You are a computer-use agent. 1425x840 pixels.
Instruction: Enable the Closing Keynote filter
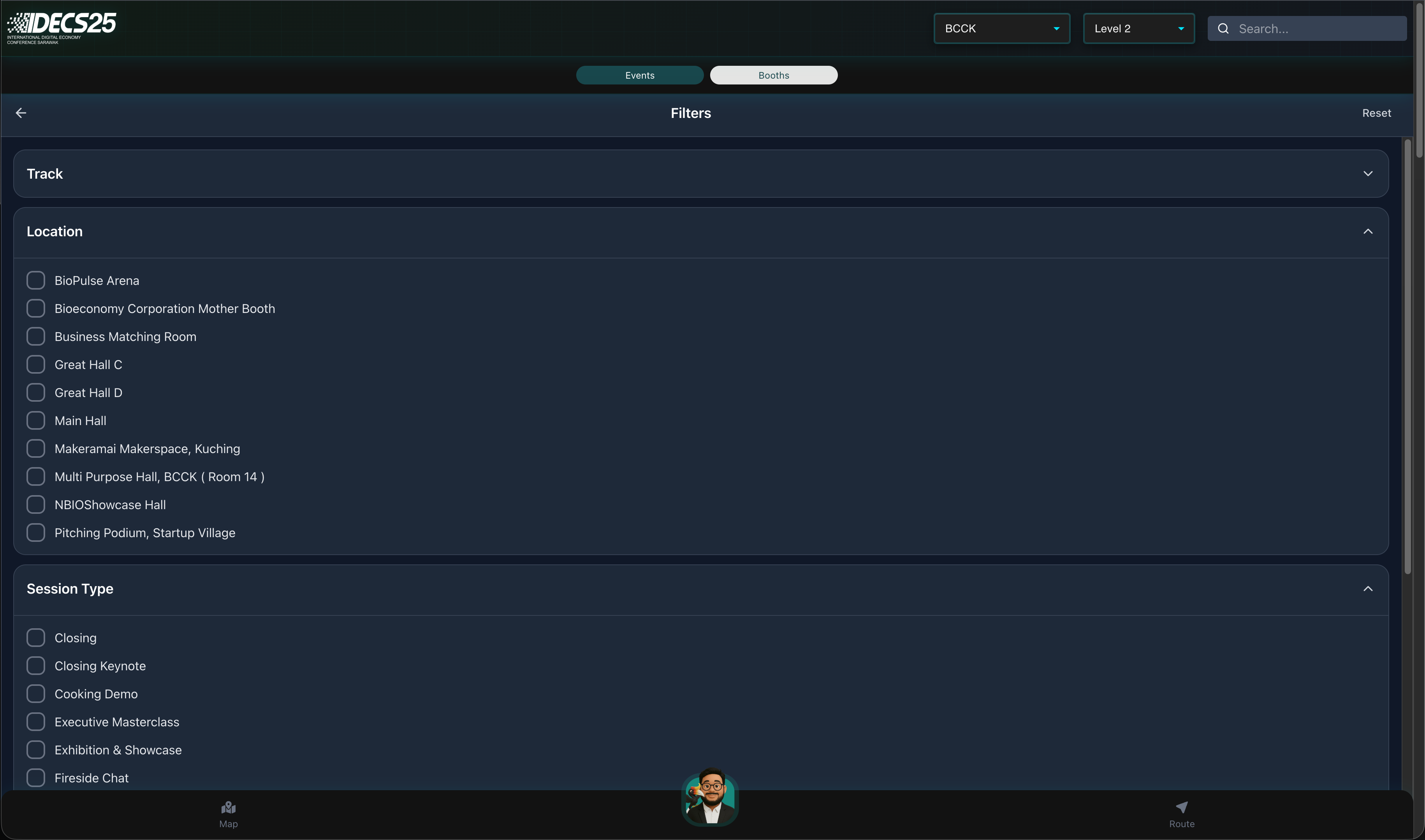[x=36, y=666]
